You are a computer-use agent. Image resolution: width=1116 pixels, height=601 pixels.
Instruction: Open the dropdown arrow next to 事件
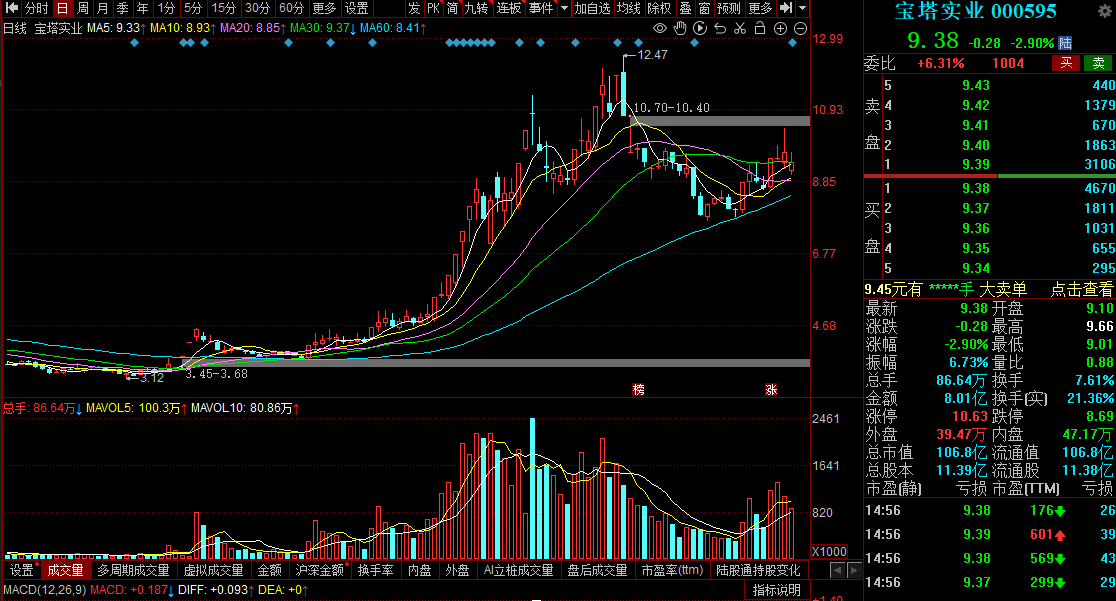(x=564, y=8)
